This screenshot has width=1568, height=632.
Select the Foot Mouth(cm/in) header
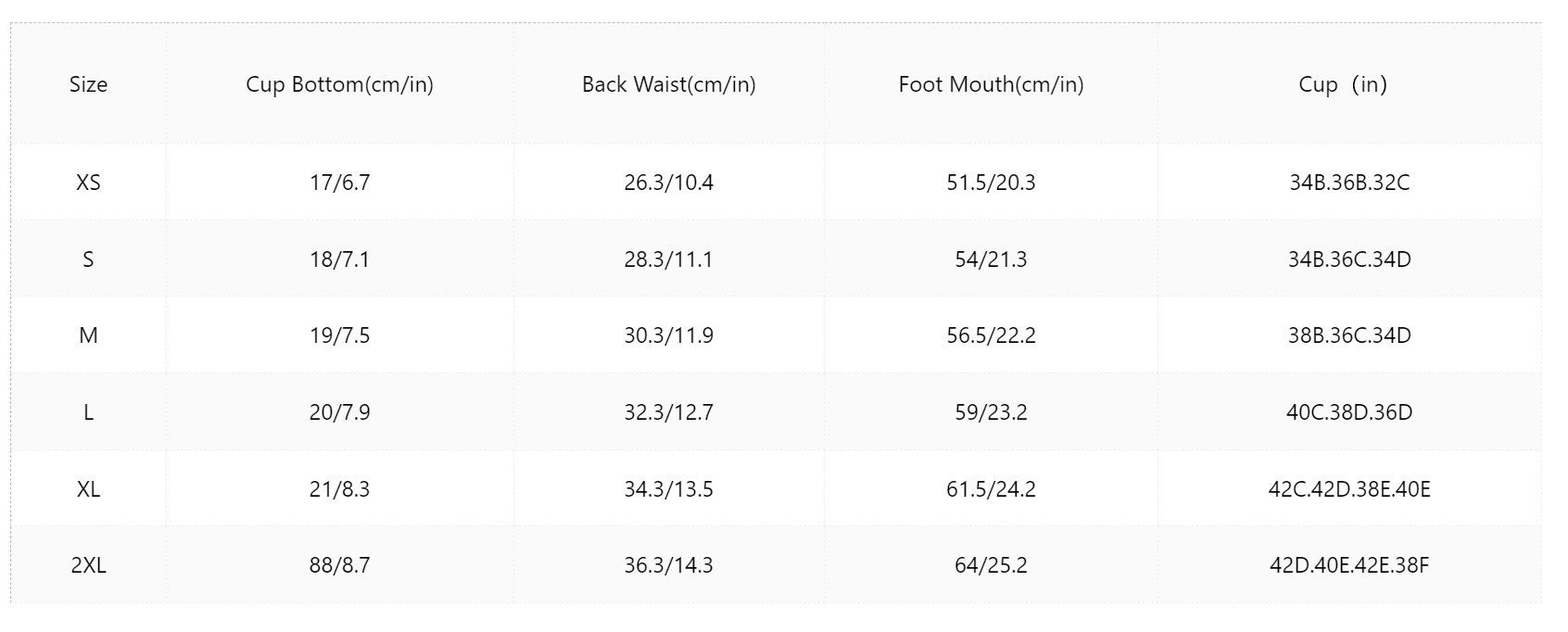click(x=992, y=84)
